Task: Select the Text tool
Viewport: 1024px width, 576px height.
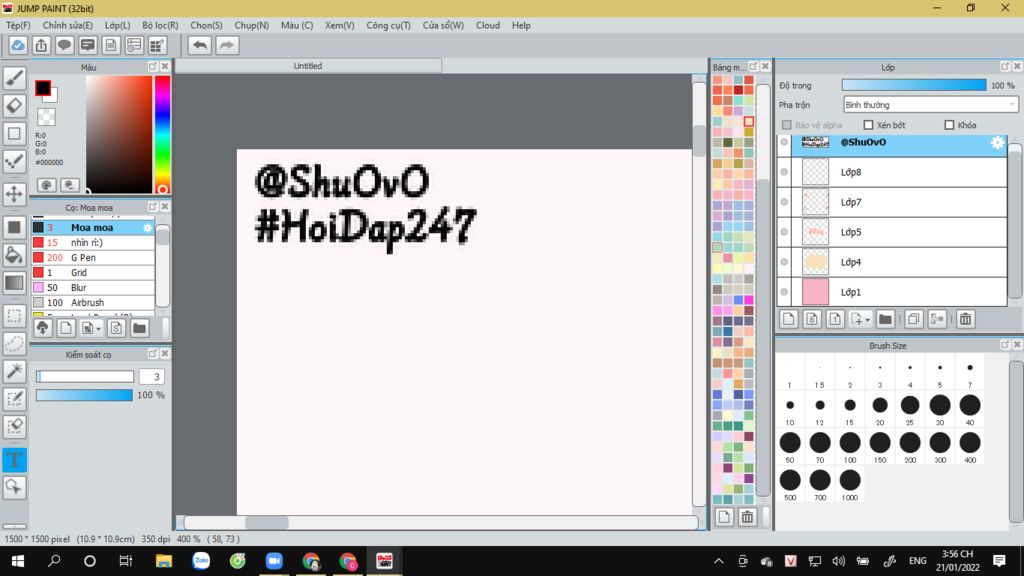Action: tap(14, 460)
